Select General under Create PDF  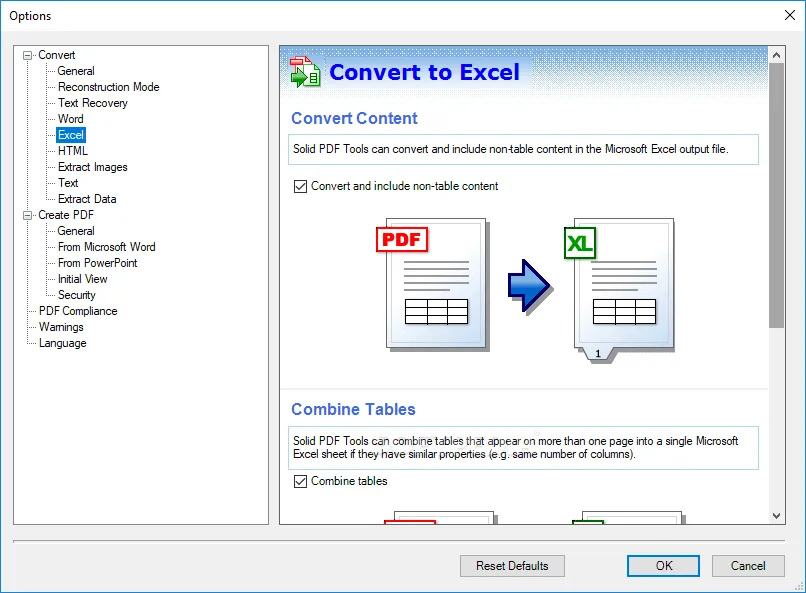[x=76, y=231]
